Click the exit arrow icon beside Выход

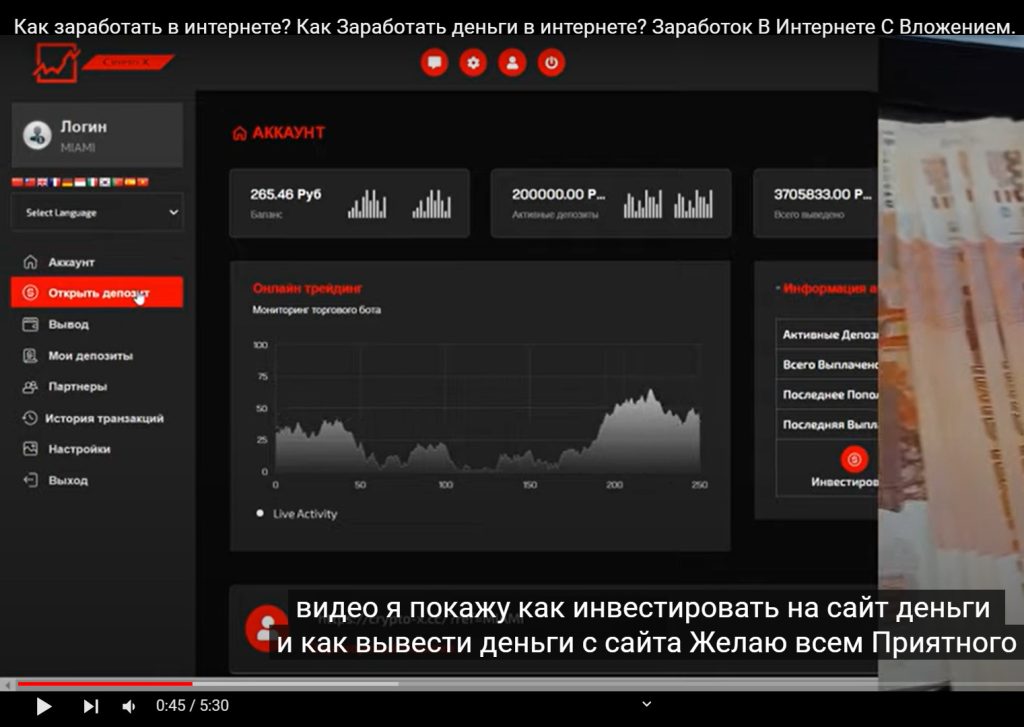(x=30, y=480)
